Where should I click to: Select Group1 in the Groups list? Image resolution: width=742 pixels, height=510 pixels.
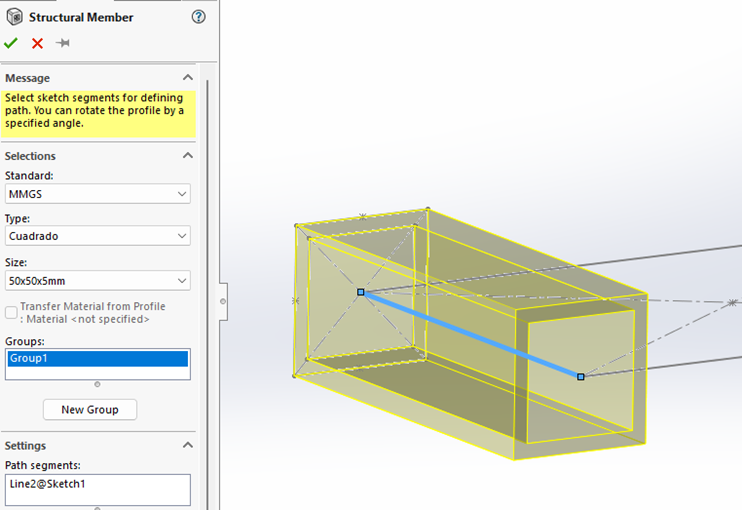coord(98,358)
